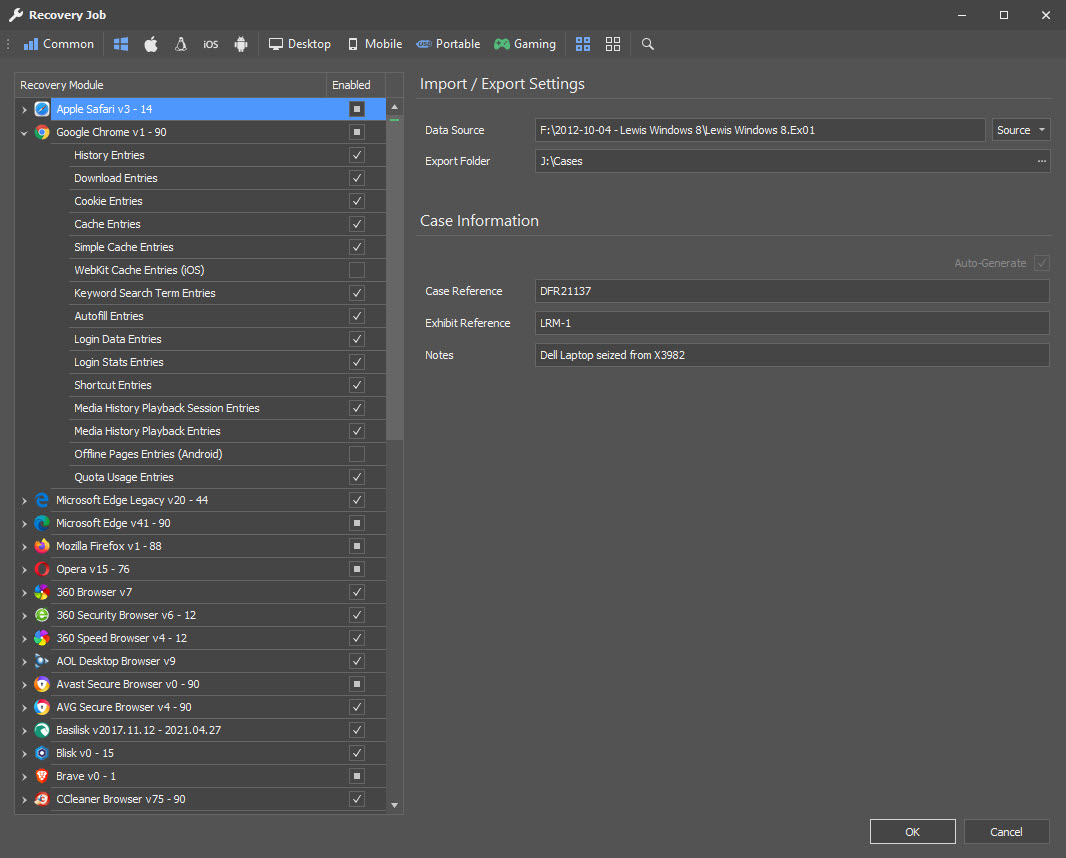The image size is (1066, 858).
Task: Filter modules by iOS platform
Action: coord(211,44)
